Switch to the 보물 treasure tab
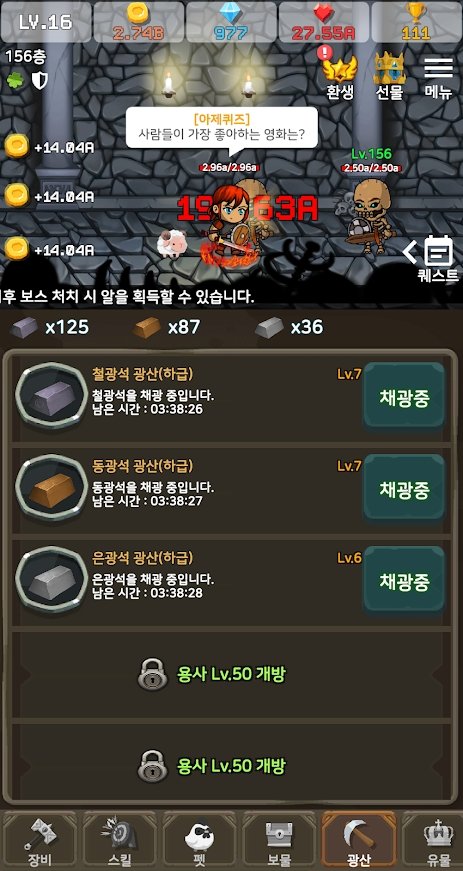This screenshot has height=871, width=463. tap(279, 840)
